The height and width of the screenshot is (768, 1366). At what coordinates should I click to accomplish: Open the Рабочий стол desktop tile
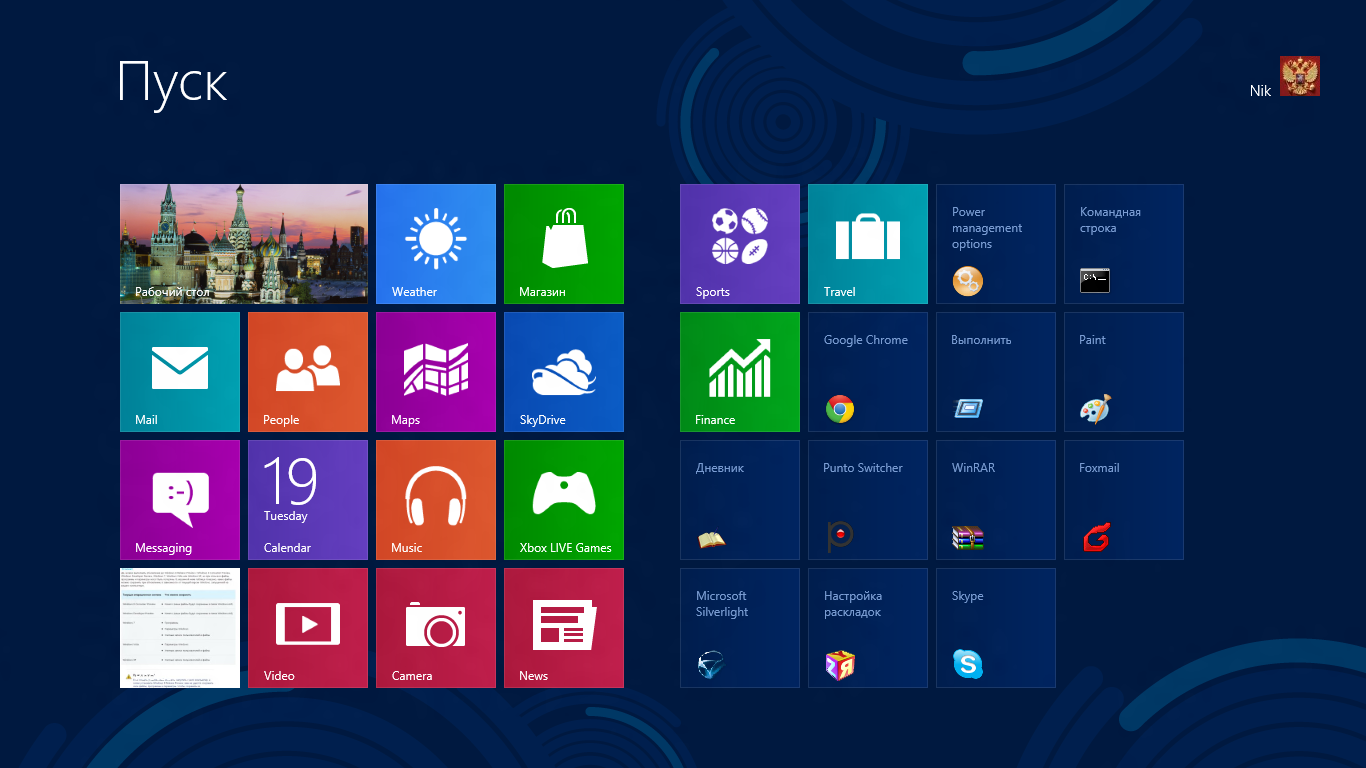pos(244,244)
